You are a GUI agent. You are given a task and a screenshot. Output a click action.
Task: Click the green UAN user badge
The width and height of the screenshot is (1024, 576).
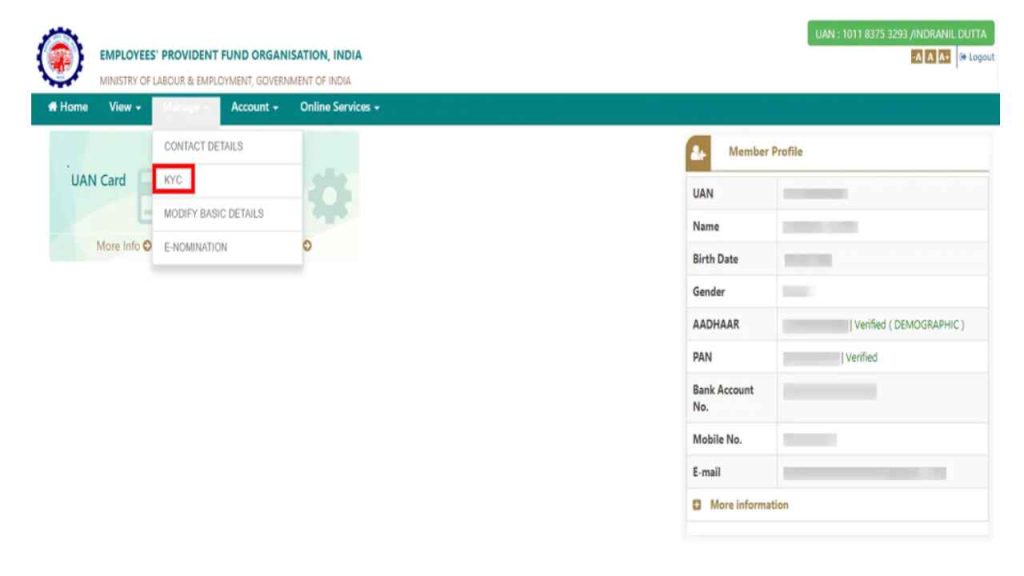click(901, 34)
